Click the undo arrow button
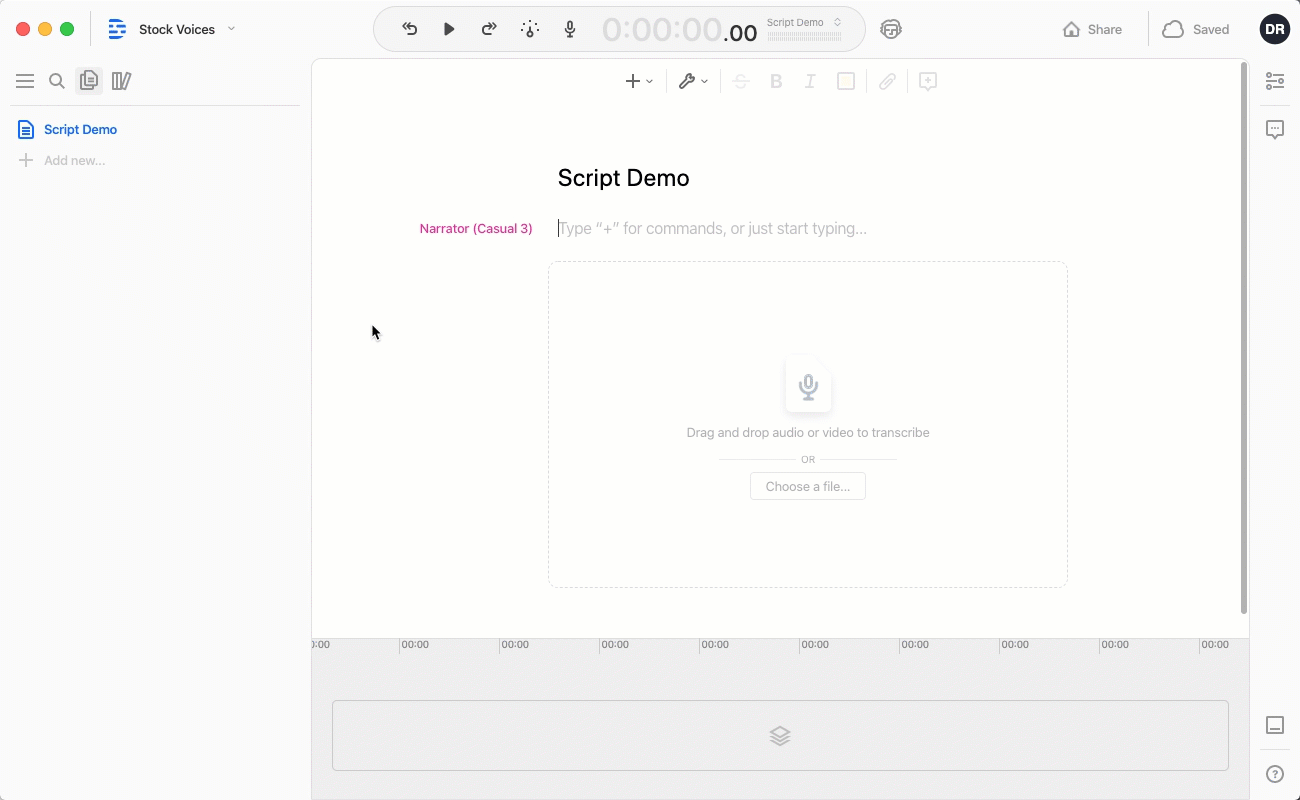Image resolution: width=1300 pixels, height=800 pixels. tap(410, 29)
